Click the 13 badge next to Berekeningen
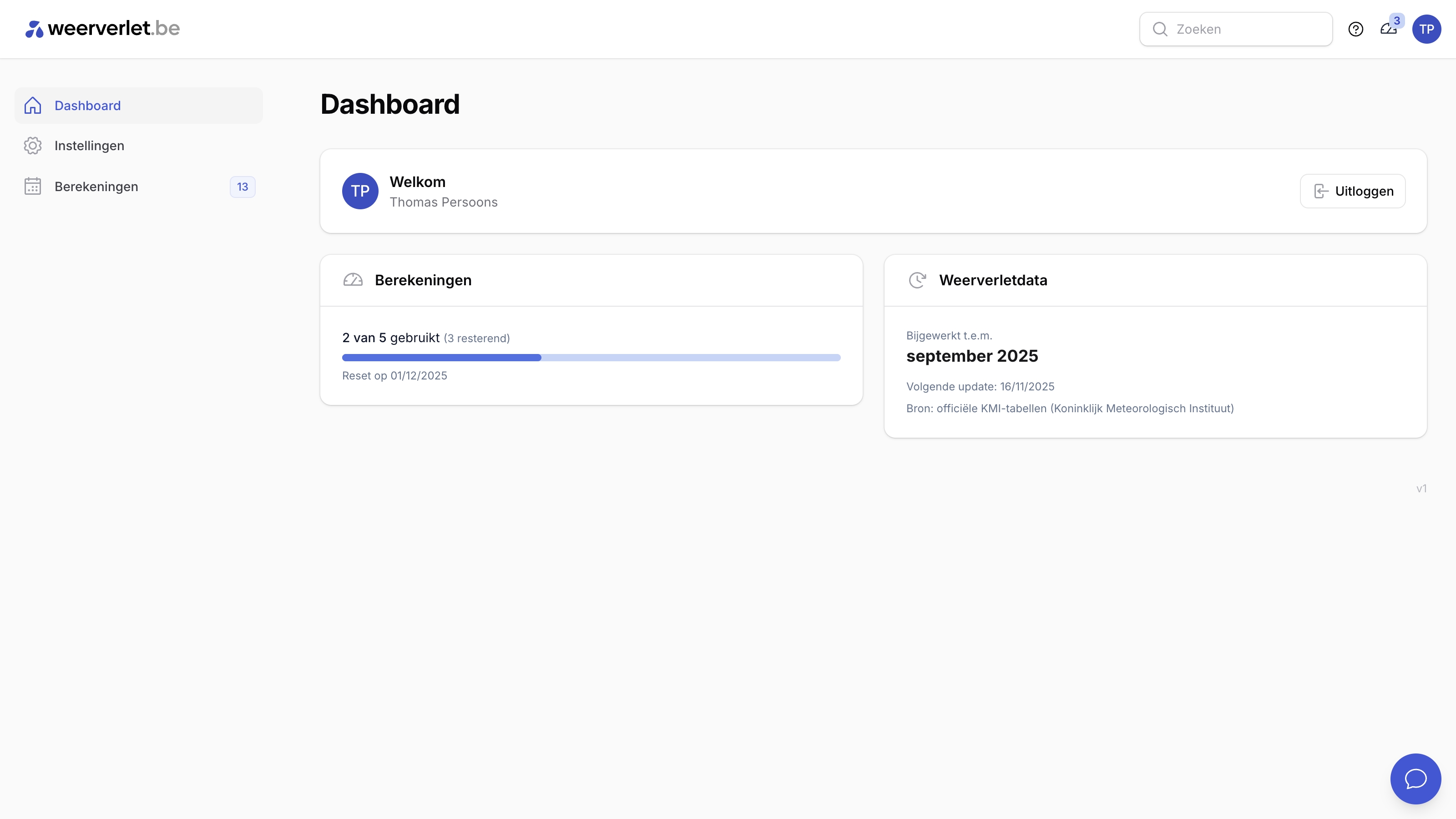The width and height of the screenshot is (1456, 819). tap(243, 187)
